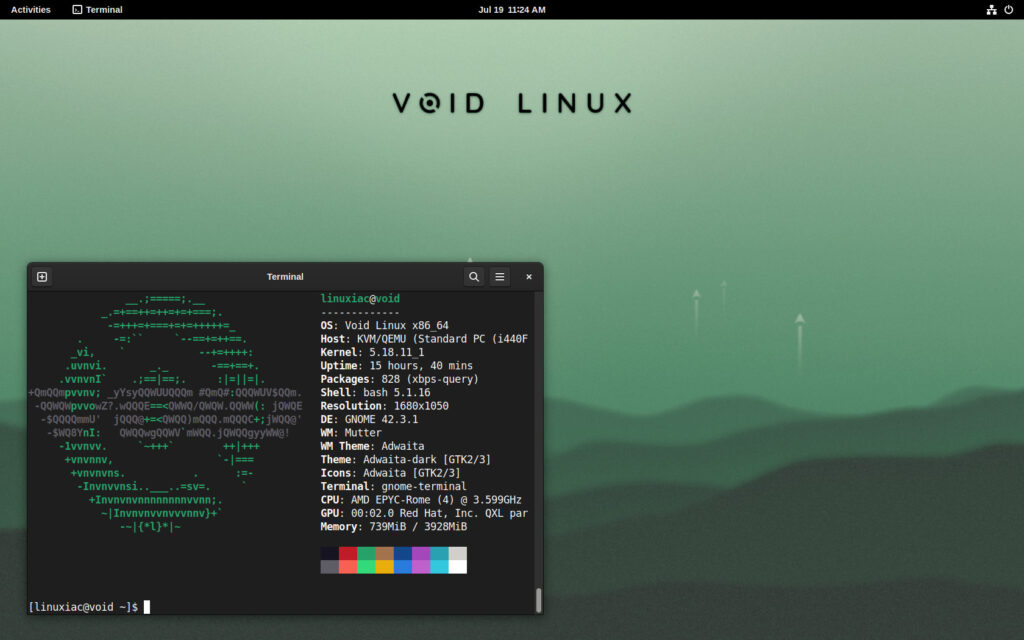Click the 'OS: Void Linux x86_64' line
The width and height of the screenshot is (1024, 640).
click(x=385, y=325)
